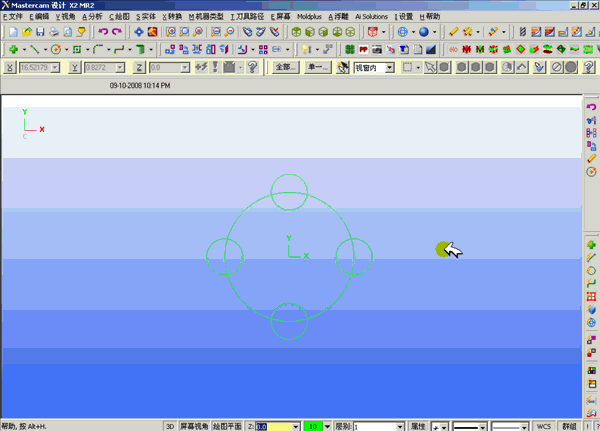
Task: Click the New file icon
Action: 13,32
